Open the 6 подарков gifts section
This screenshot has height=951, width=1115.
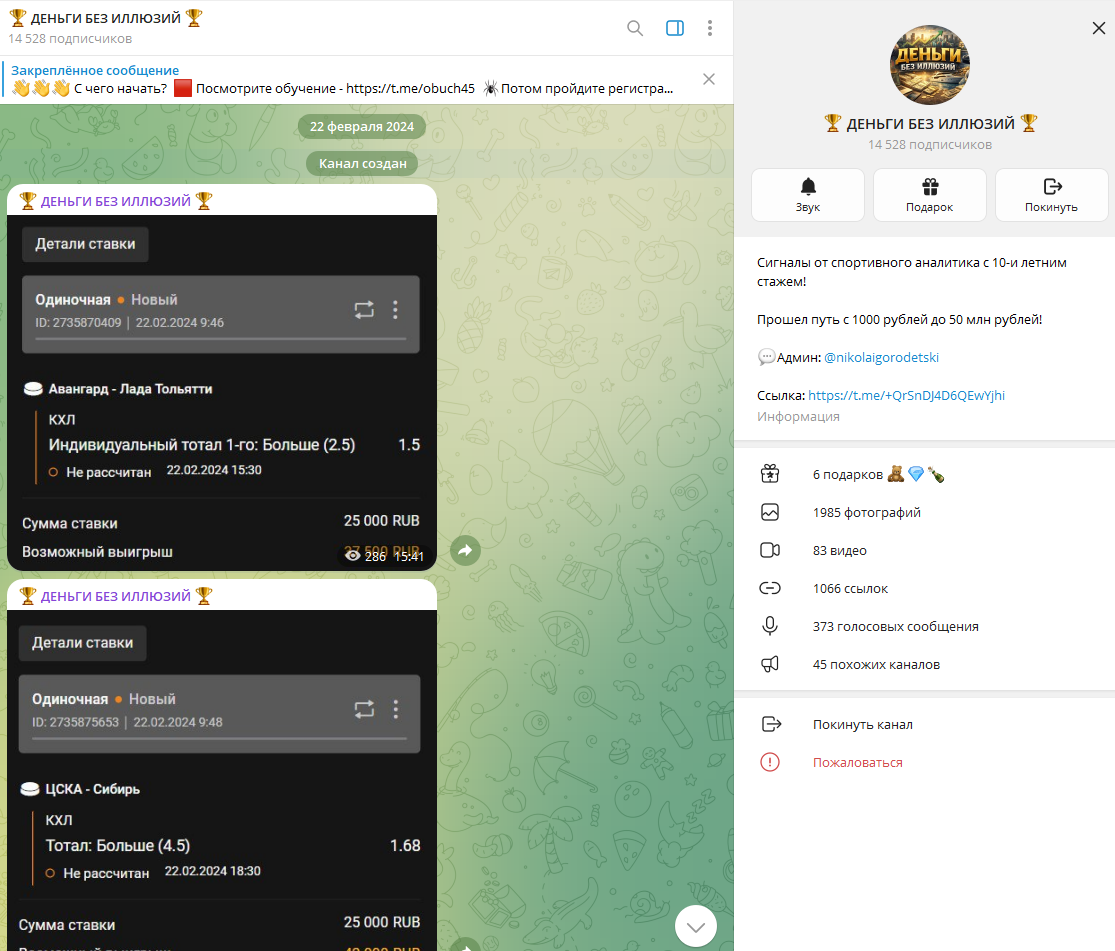coord(924,474)
